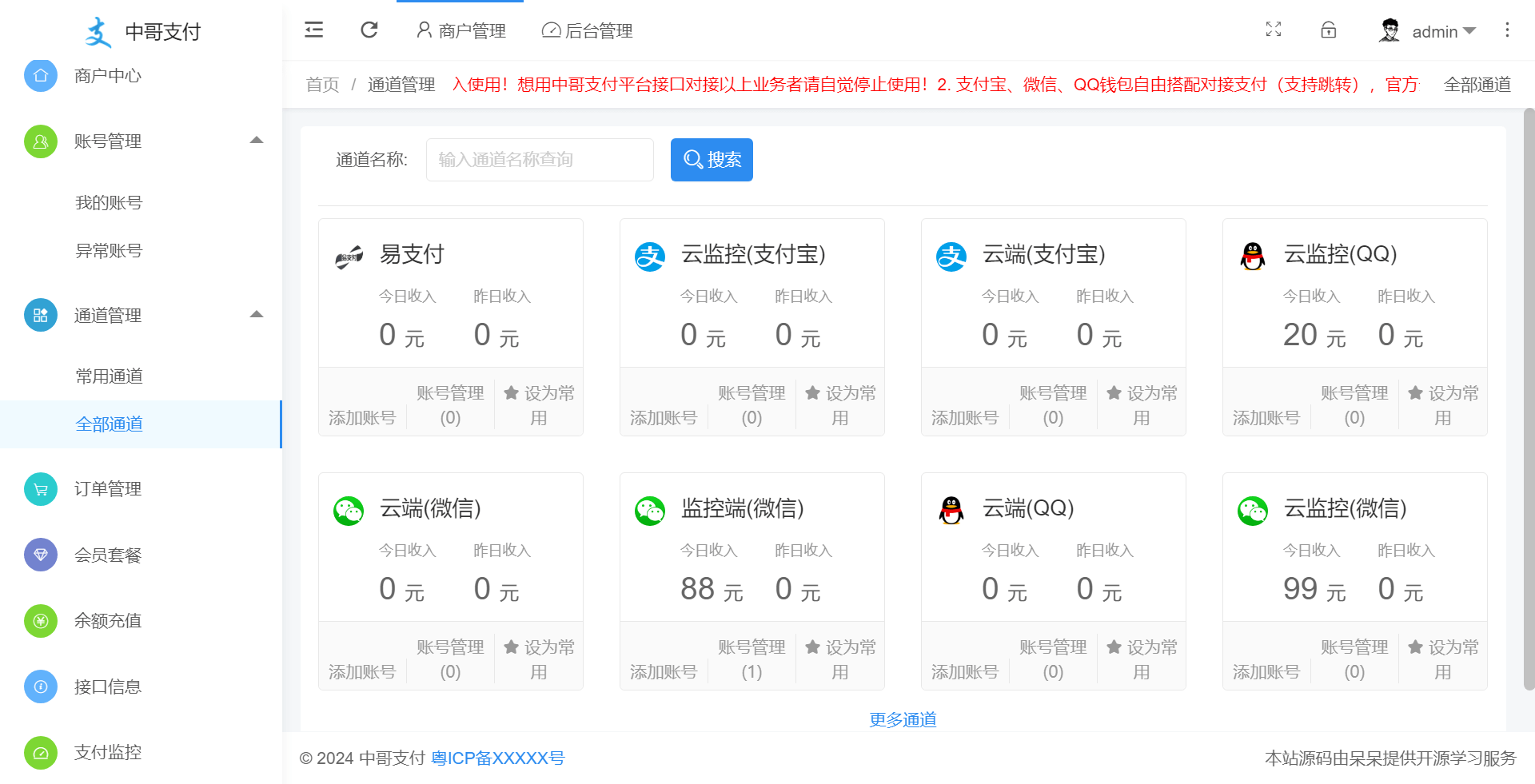The height and width of the screenshot is (784, 1535).
Task: Select 常用通道 in the sidebar
Action: coord(109,376)
